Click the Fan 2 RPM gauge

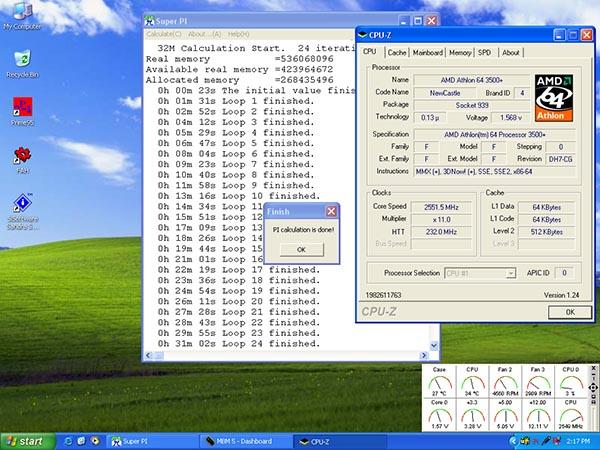tap(505, 381)
